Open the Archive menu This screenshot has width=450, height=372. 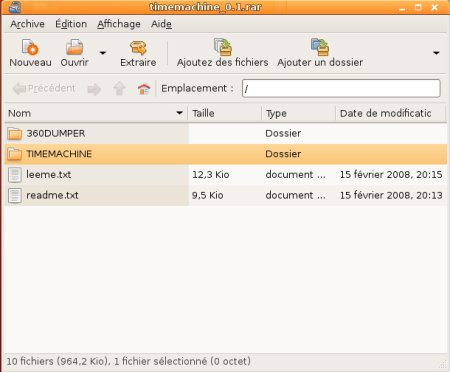pyautogui.click(x=27, y=24)
